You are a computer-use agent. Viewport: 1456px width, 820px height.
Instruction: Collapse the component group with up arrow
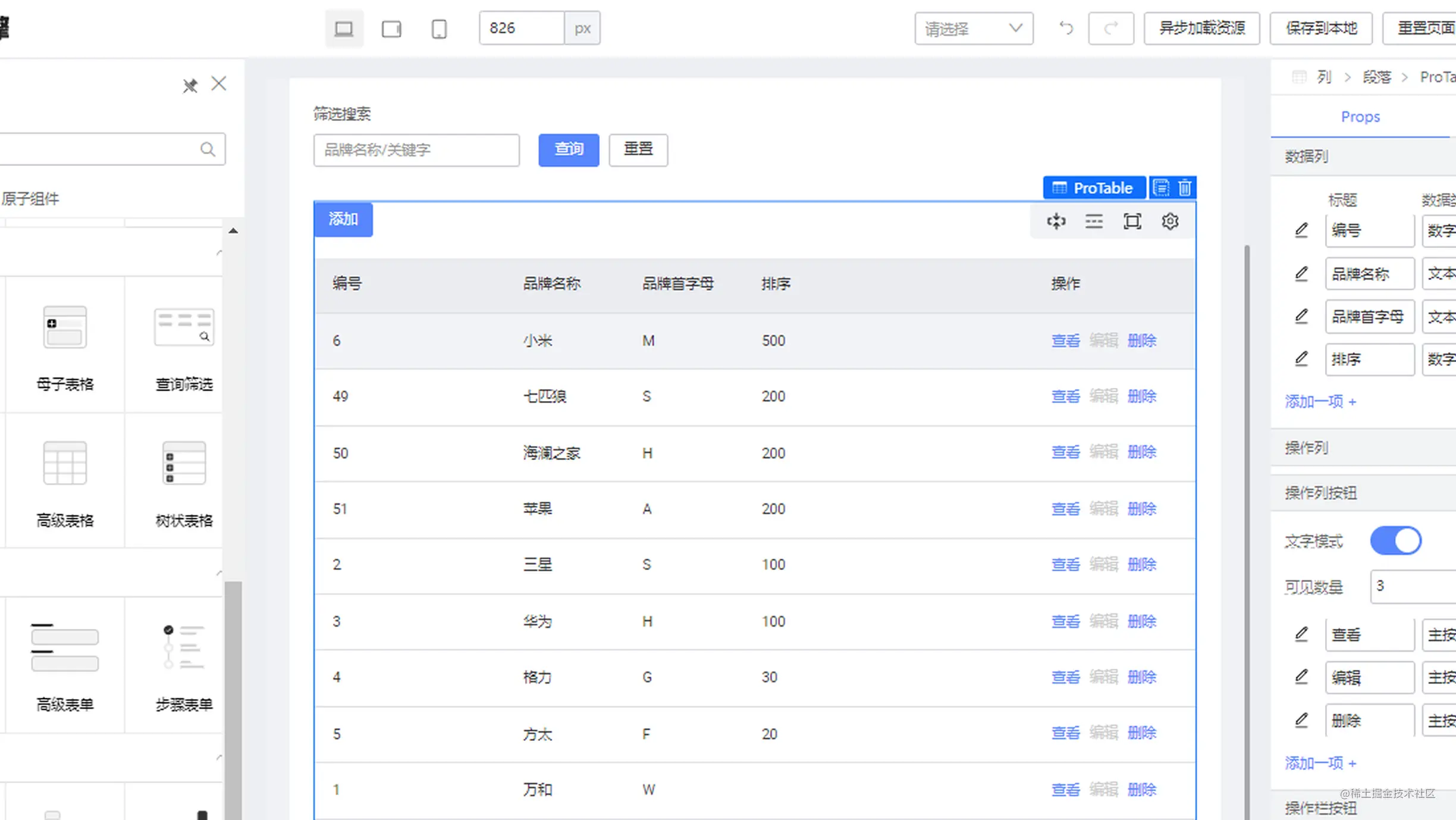(233, 231)
